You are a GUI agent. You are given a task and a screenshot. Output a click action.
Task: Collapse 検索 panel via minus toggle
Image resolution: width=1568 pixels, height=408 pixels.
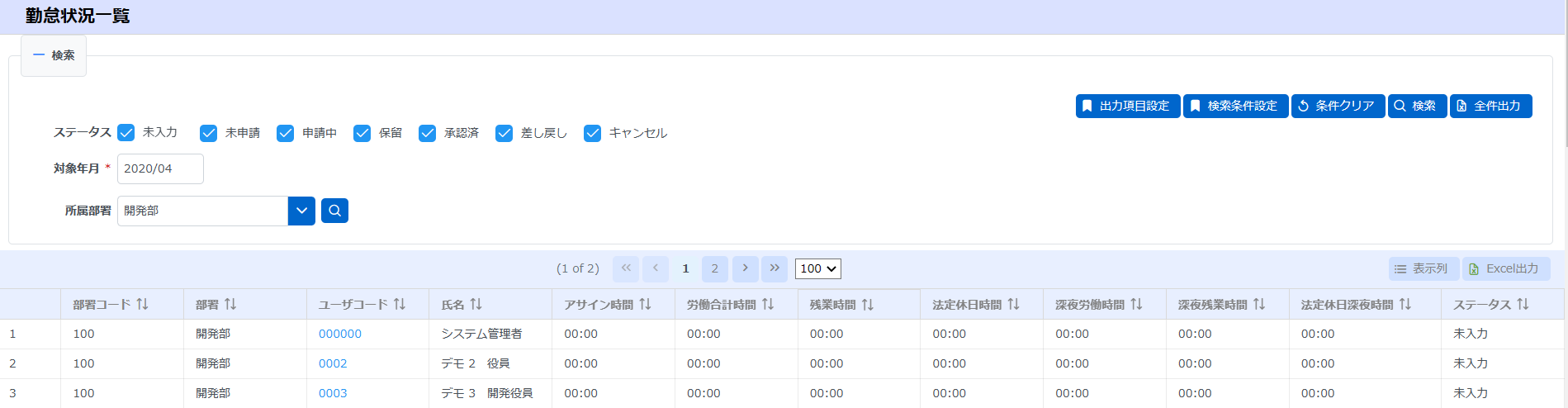coord(39,55)
